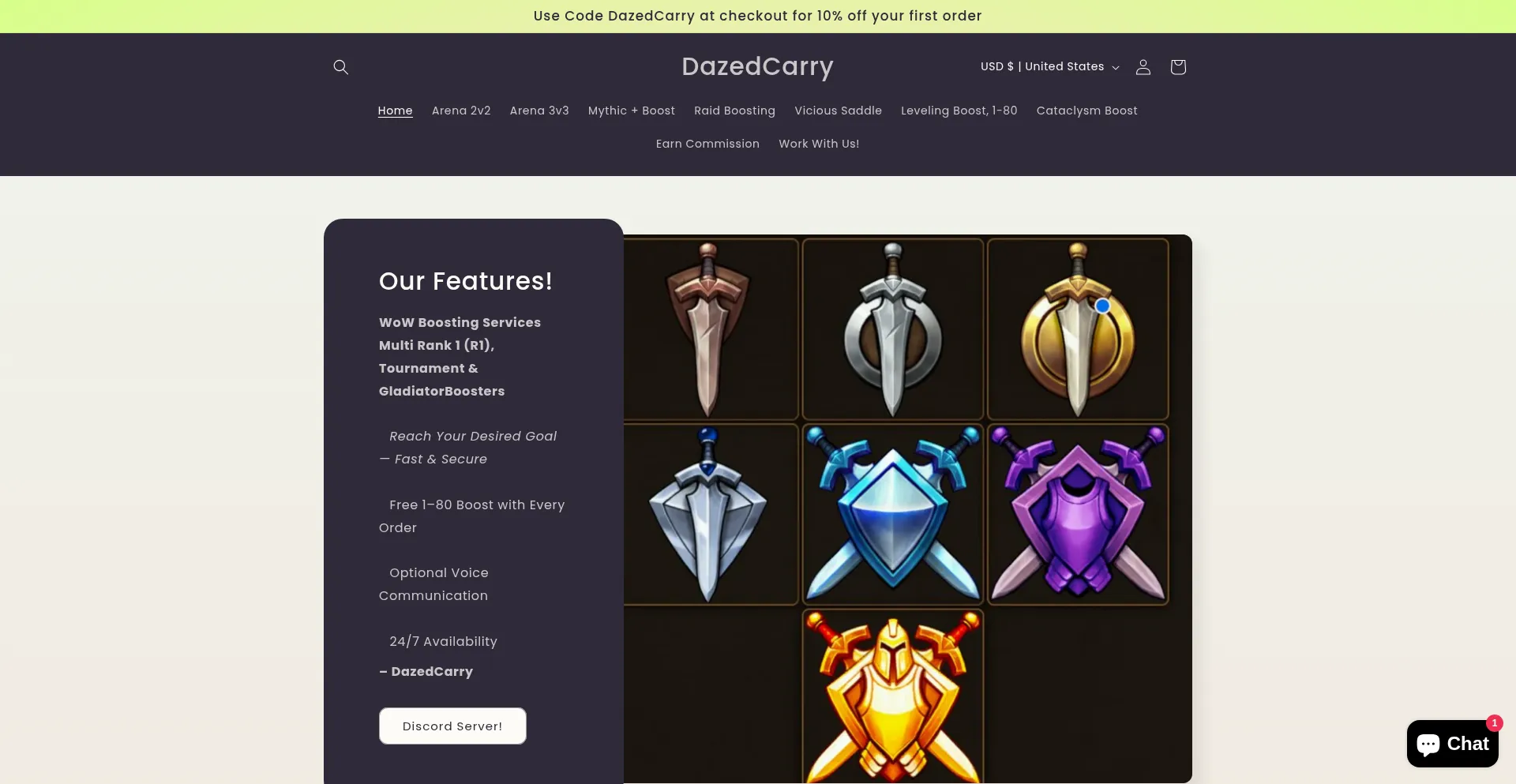This screenshot has height=784, width=1516.
Task: Open the Shopify Chat widget
Action: coord(1452,743)
